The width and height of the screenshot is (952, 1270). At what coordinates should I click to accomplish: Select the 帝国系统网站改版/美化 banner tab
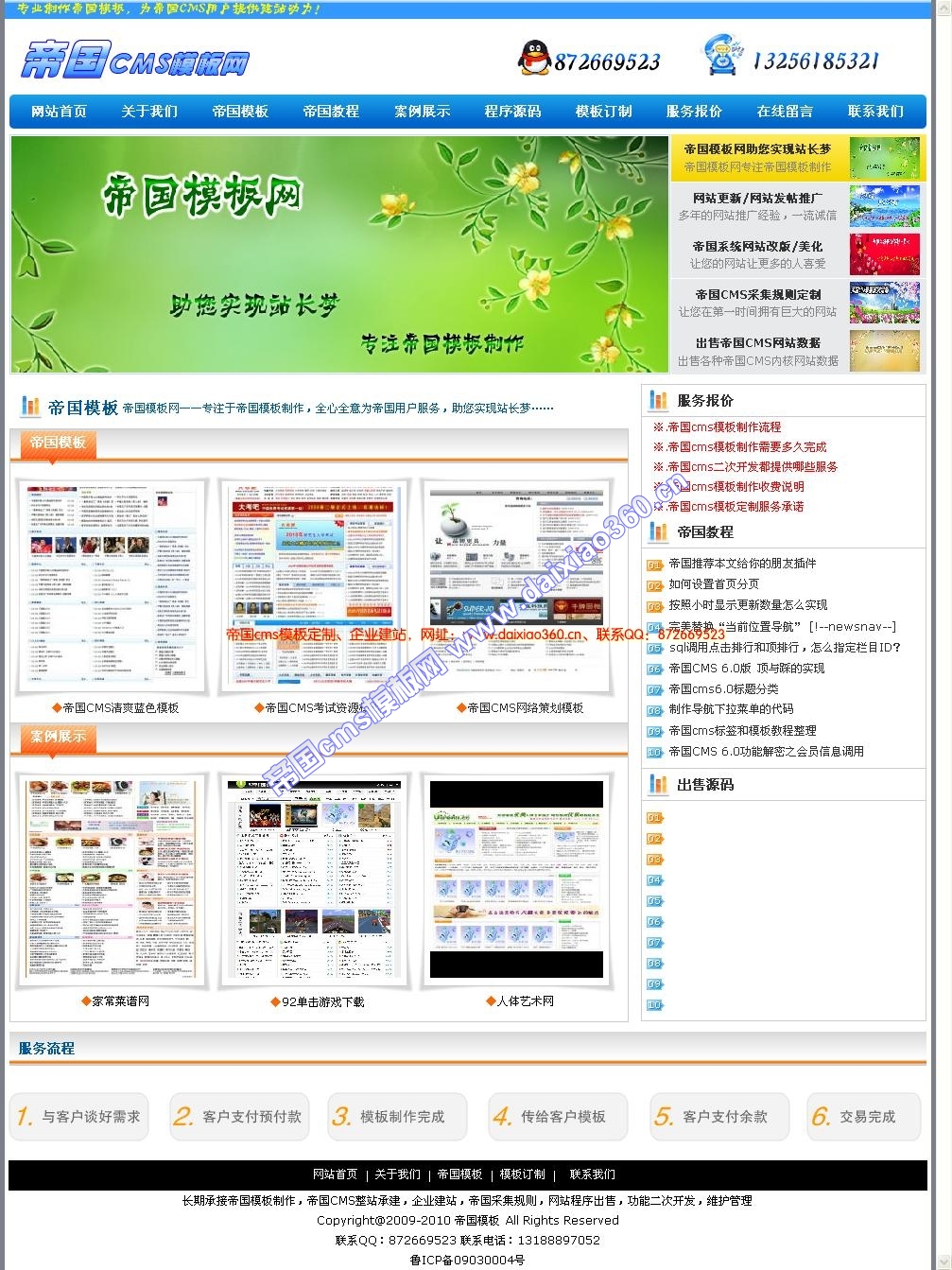(x=798, y=254)
